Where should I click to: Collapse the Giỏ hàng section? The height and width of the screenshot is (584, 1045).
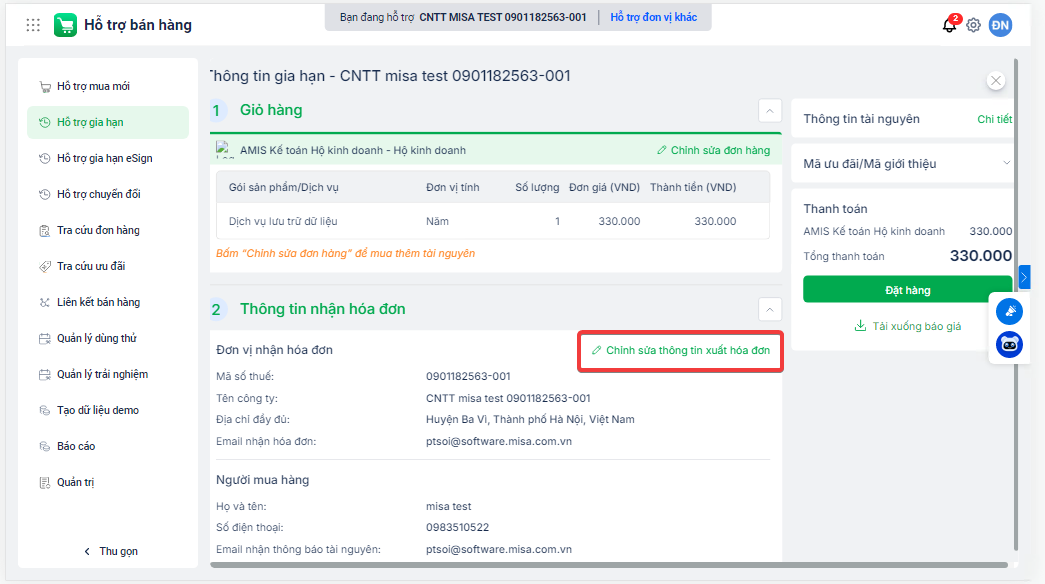(x=770, y=111)
